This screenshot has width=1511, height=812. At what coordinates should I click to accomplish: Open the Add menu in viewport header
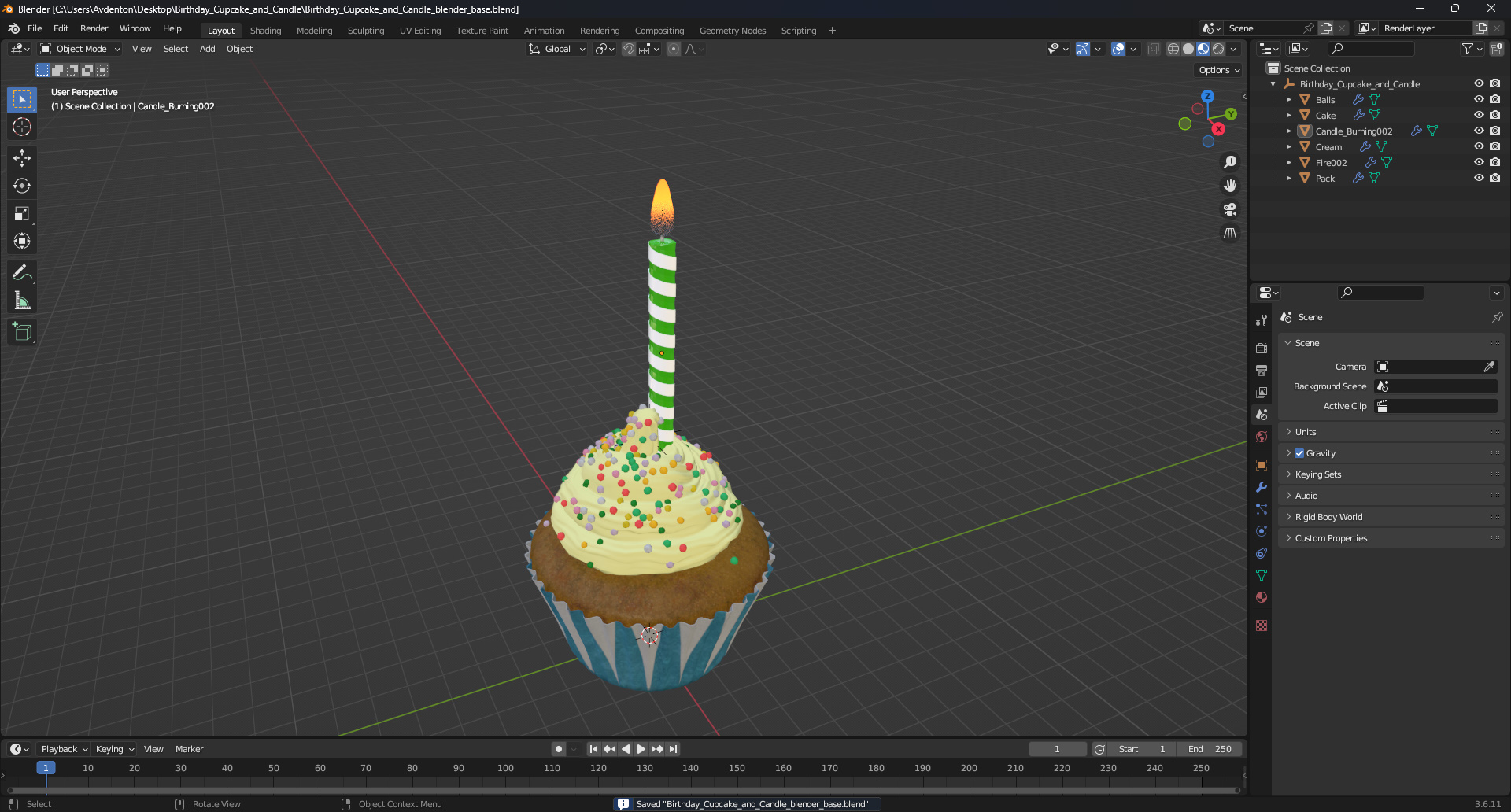(207, 49)
